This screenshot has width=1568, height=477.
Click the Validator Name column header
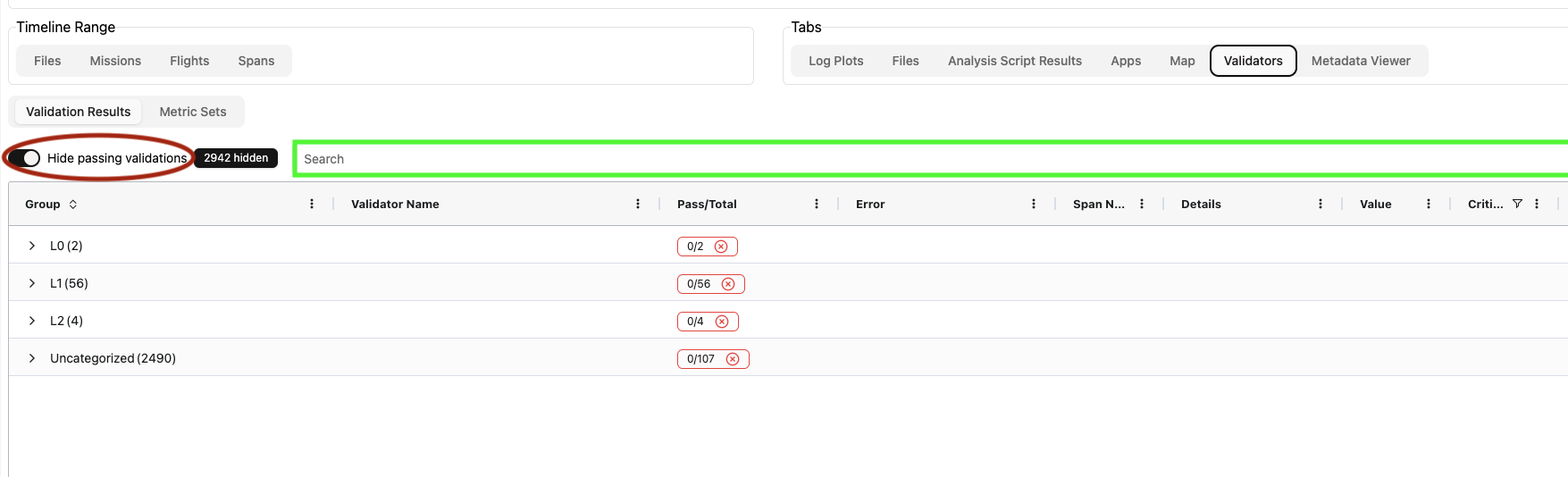[x=395, y=205]
